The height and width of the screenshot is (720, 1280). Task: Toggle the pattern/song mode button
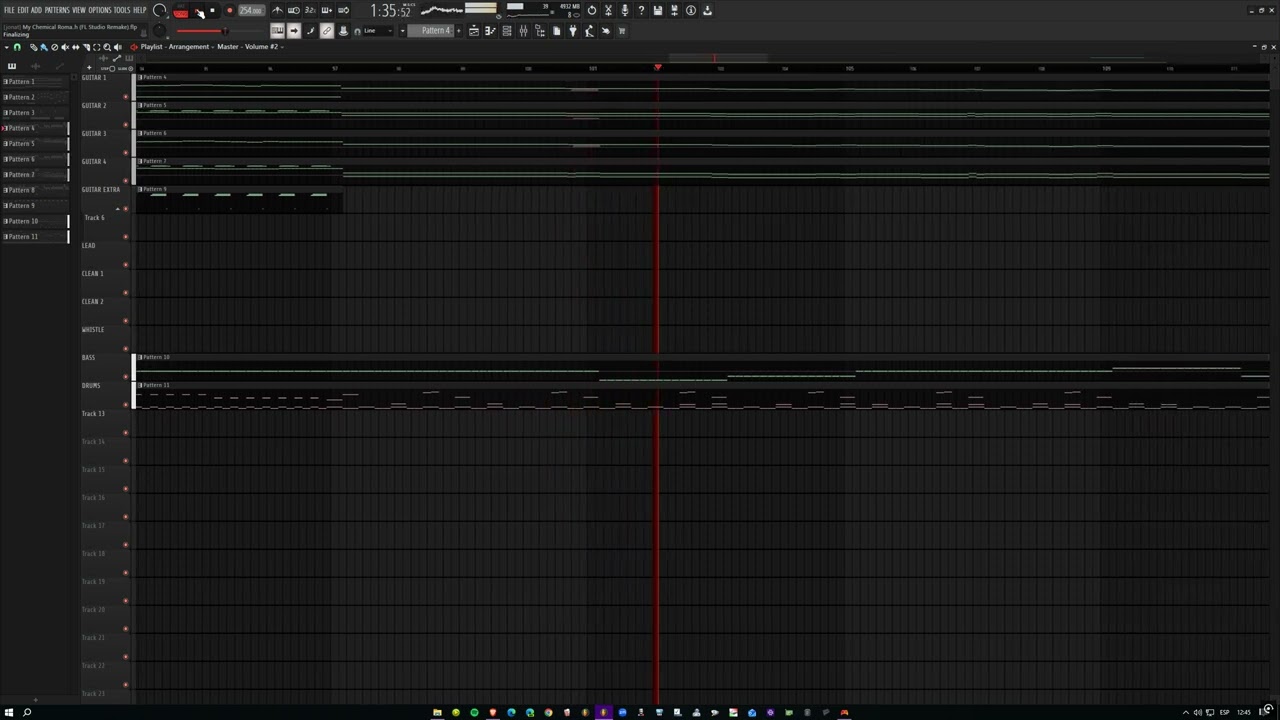coord(181,11)
